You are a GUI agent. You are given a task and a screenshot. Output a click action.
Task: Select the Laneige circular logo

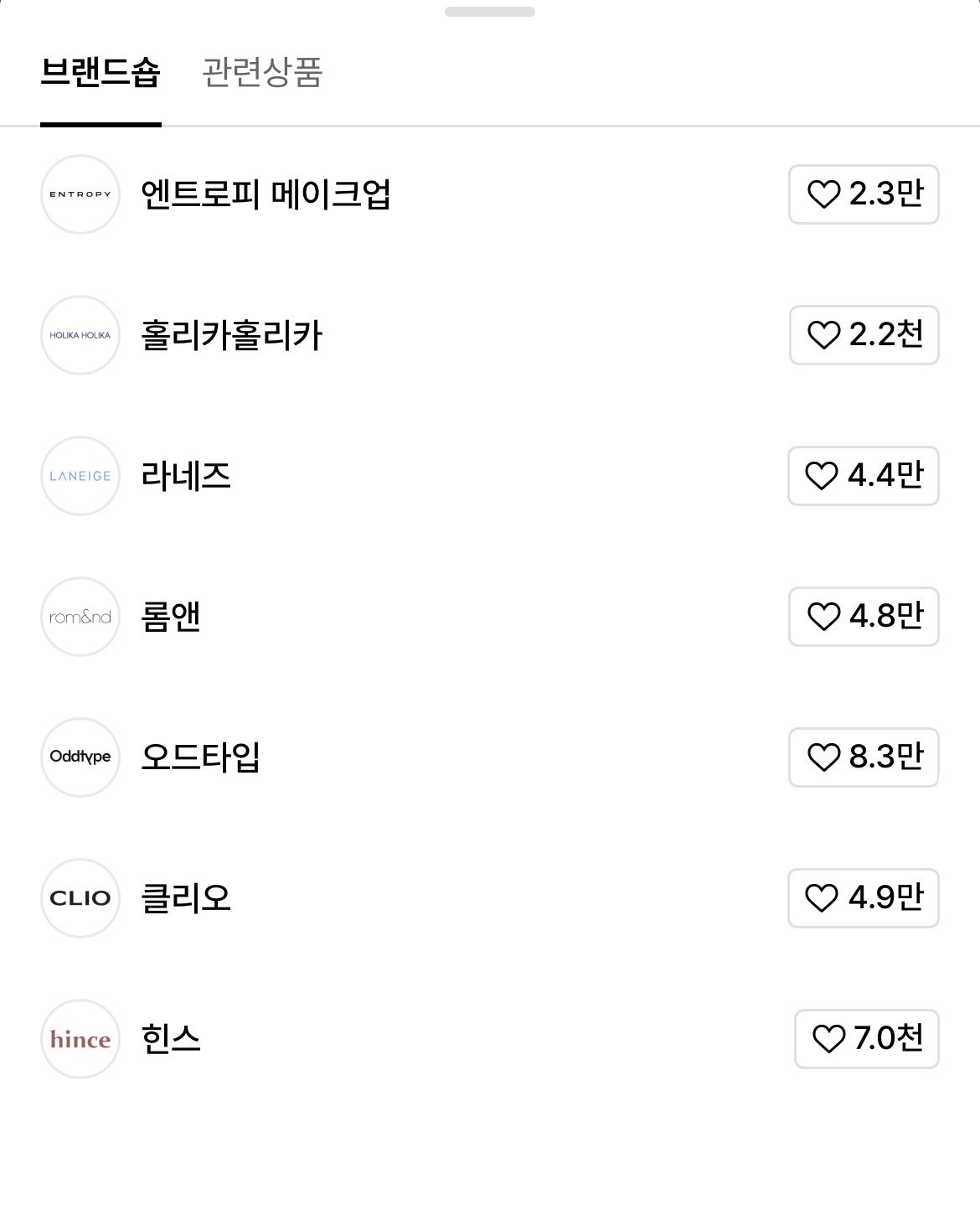tap(80, 476)
